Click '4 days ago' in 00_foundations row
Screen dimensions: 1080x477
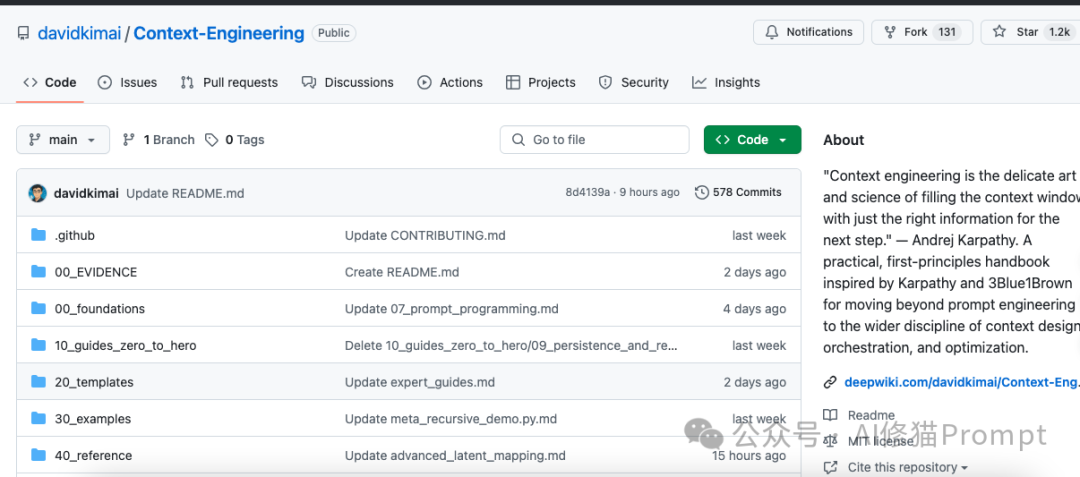tap(754, 309)
